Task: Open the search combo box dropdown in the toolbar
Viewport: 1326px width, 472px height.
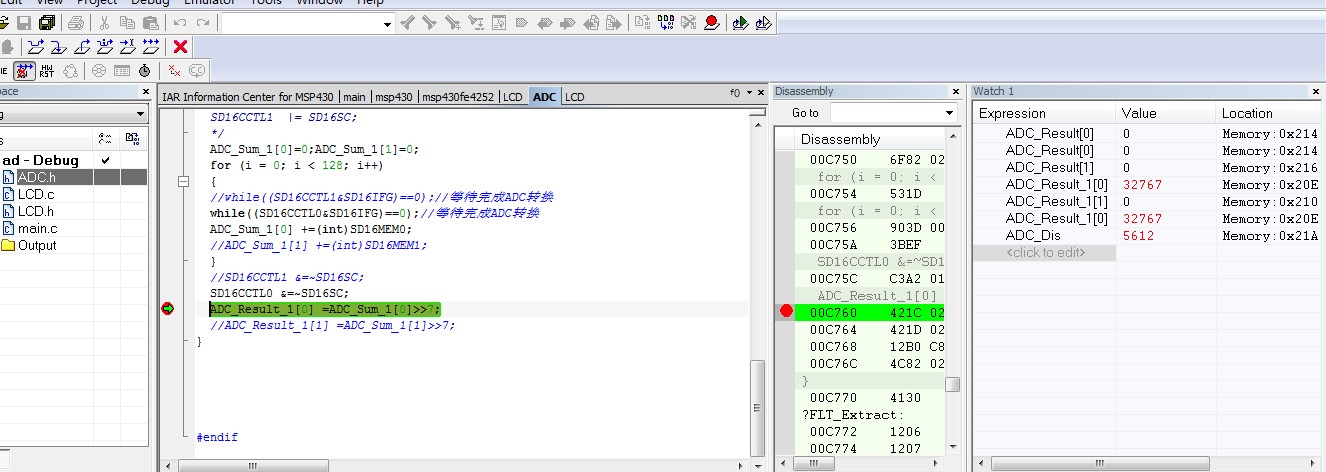Action: (x=388, y=23)
